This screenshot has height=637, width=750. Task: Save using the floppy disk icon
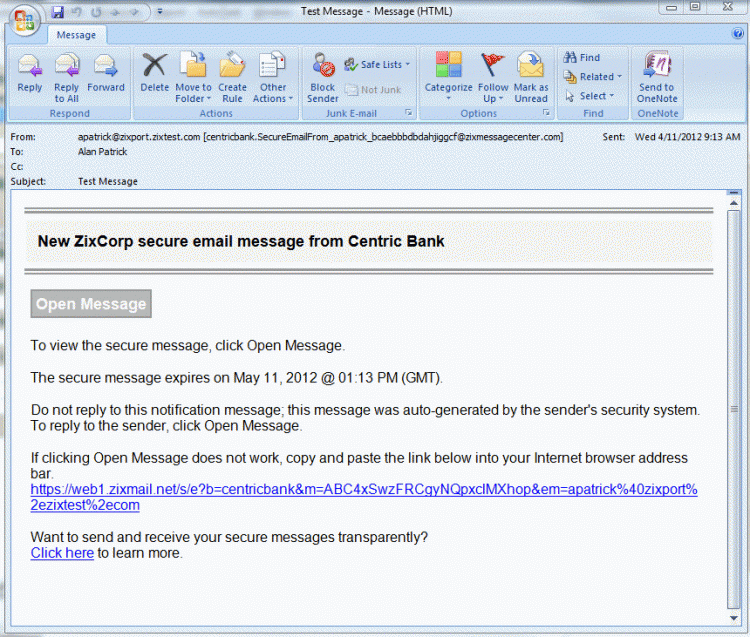[58, 12]
